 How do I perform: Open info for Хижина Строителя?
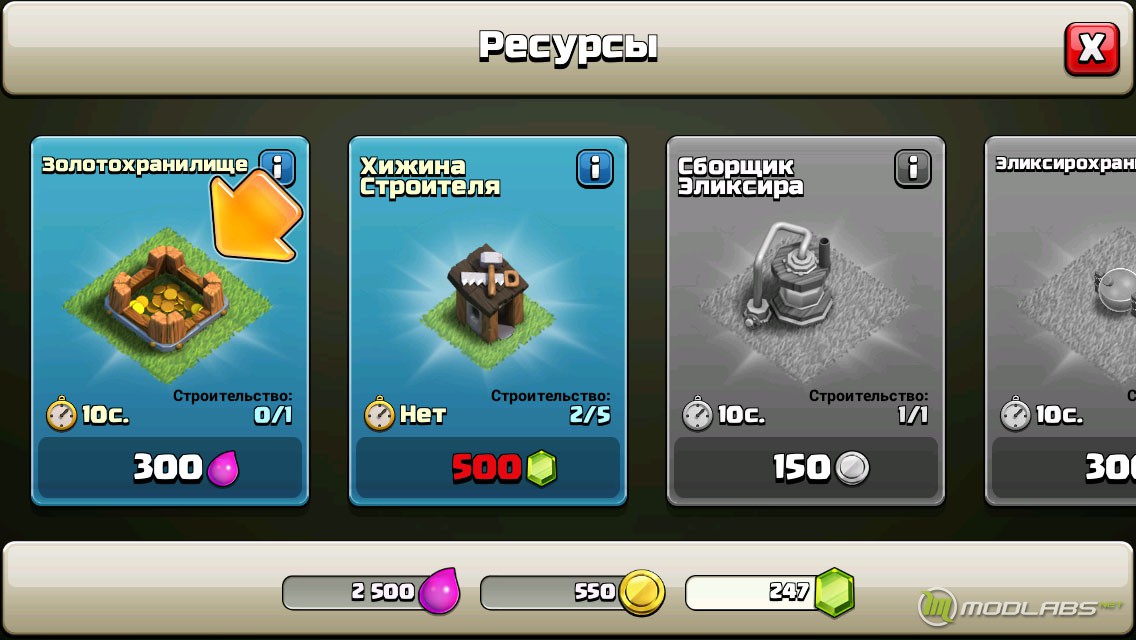point(595,168)
